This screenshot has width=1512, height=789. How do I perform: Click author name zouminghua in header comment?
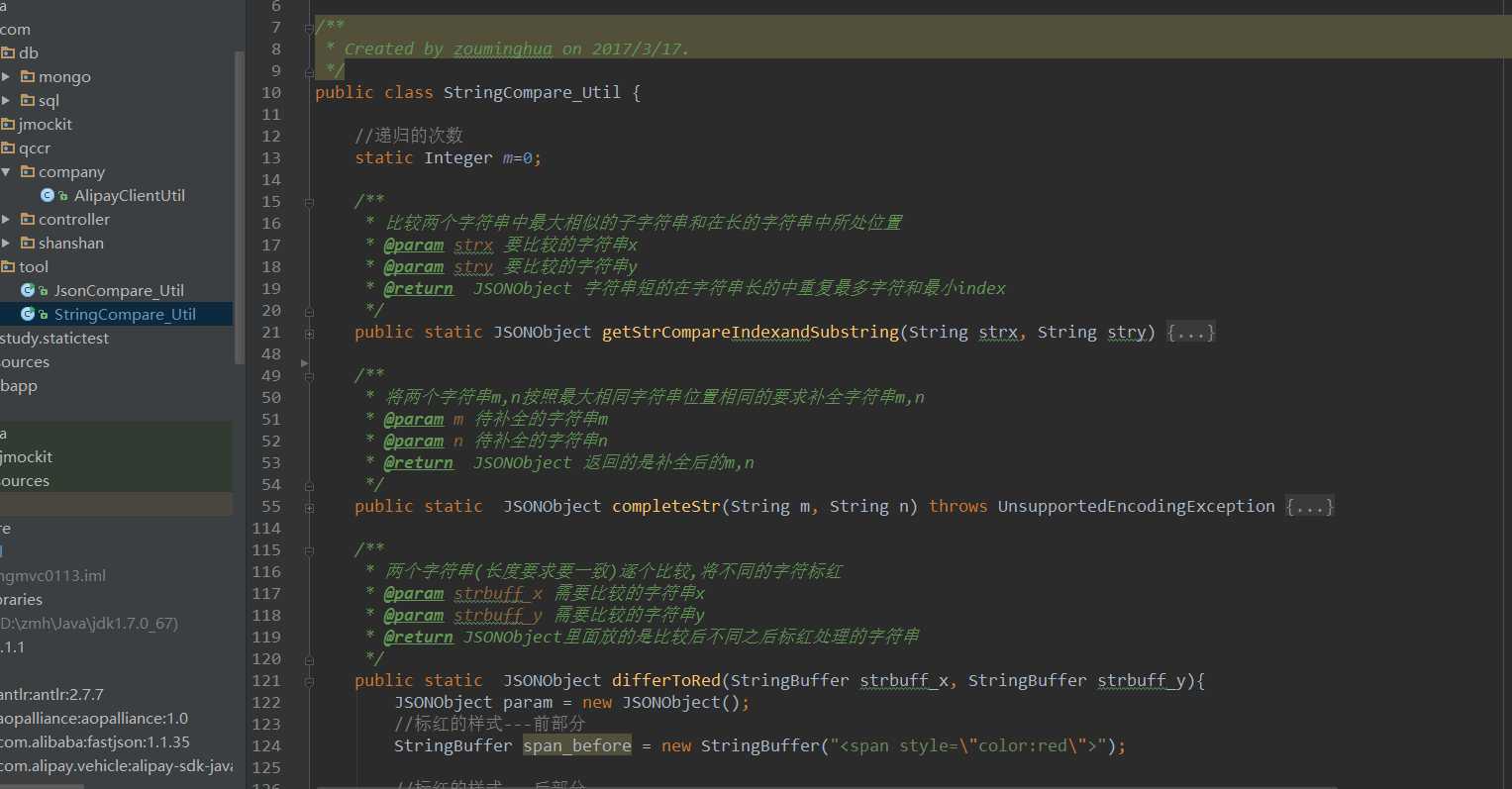coord(503,49)
